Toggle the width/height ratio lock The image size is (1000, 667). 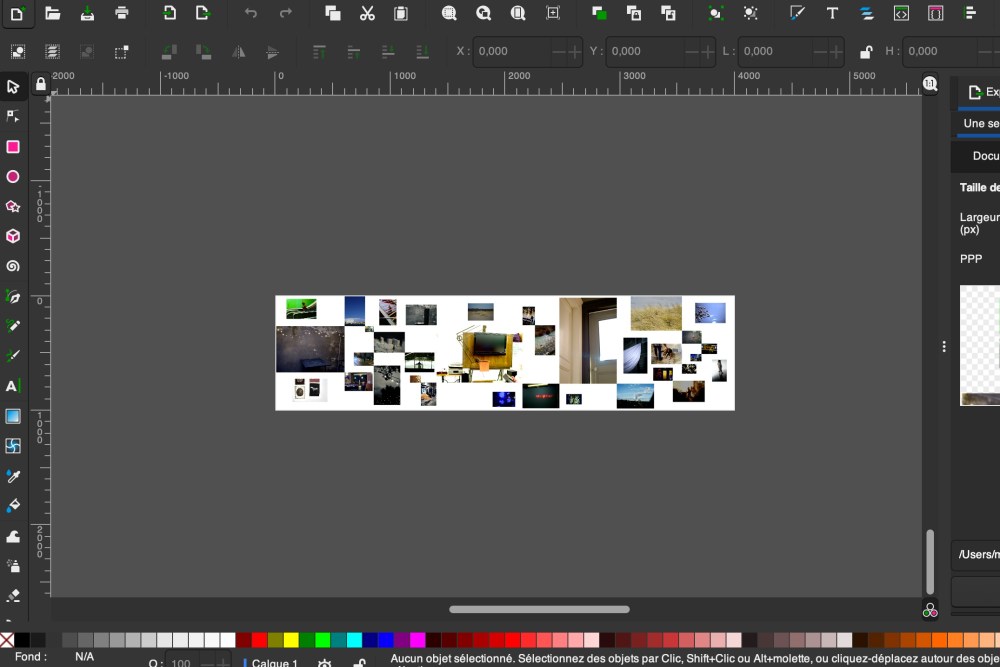click(866, 52)
